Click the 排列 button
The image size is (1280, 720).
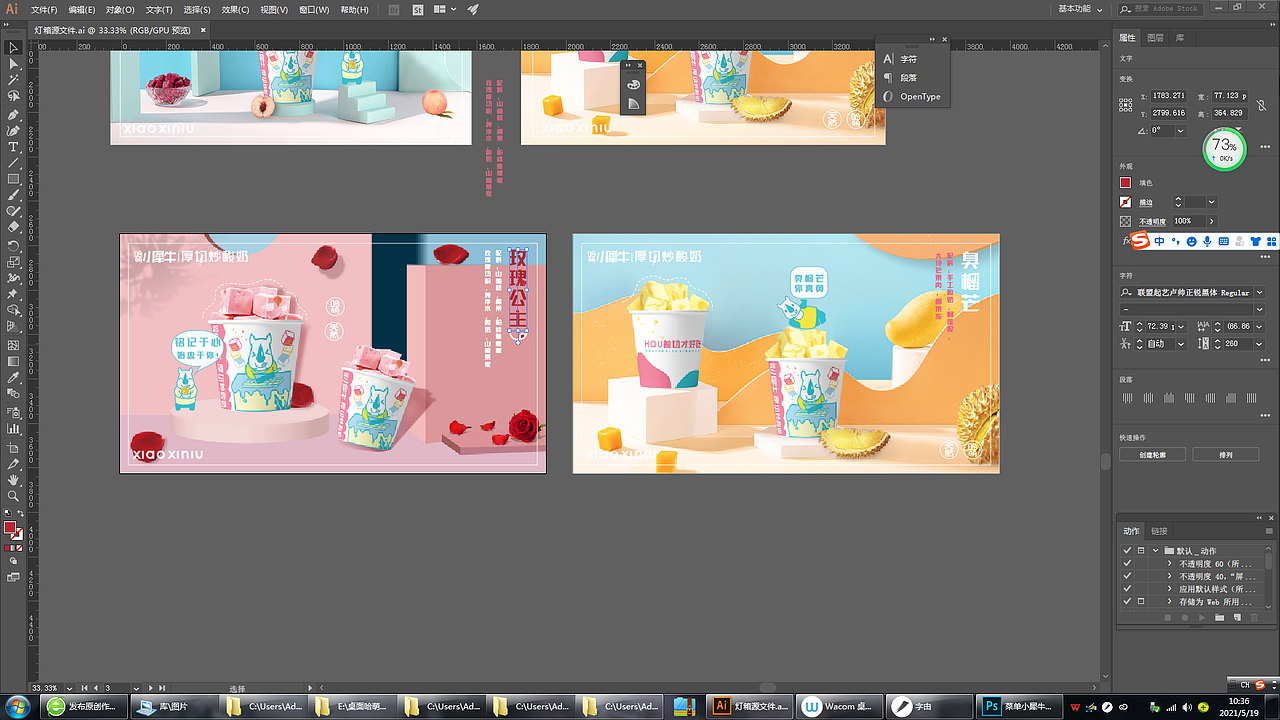coord(1225,455)
